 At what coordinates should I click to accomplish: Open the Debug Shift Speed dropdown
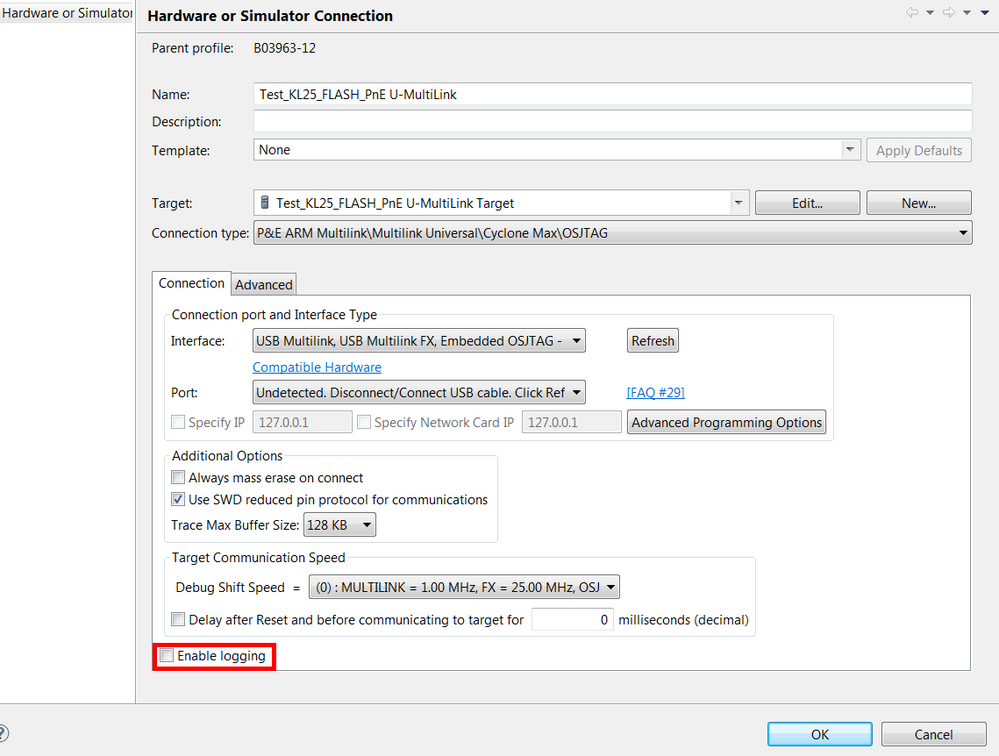(x=610, y=587)
